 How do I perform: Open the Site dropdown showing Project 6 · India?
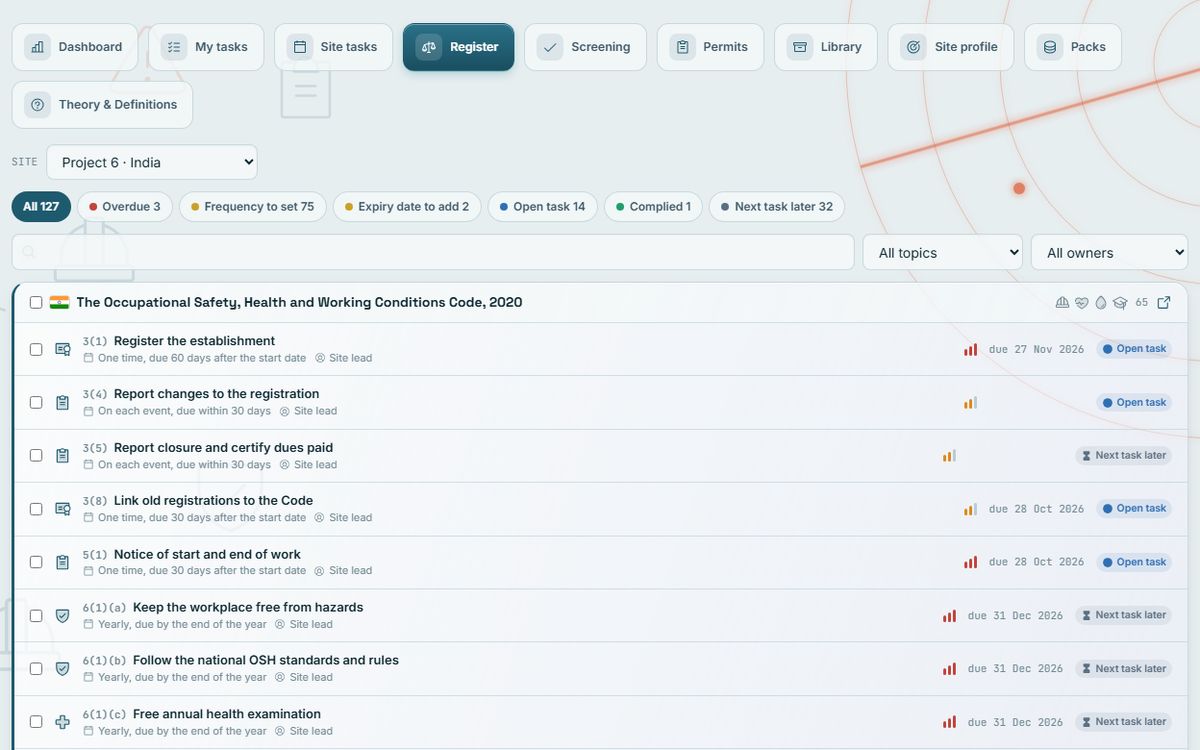pos(152,162)
